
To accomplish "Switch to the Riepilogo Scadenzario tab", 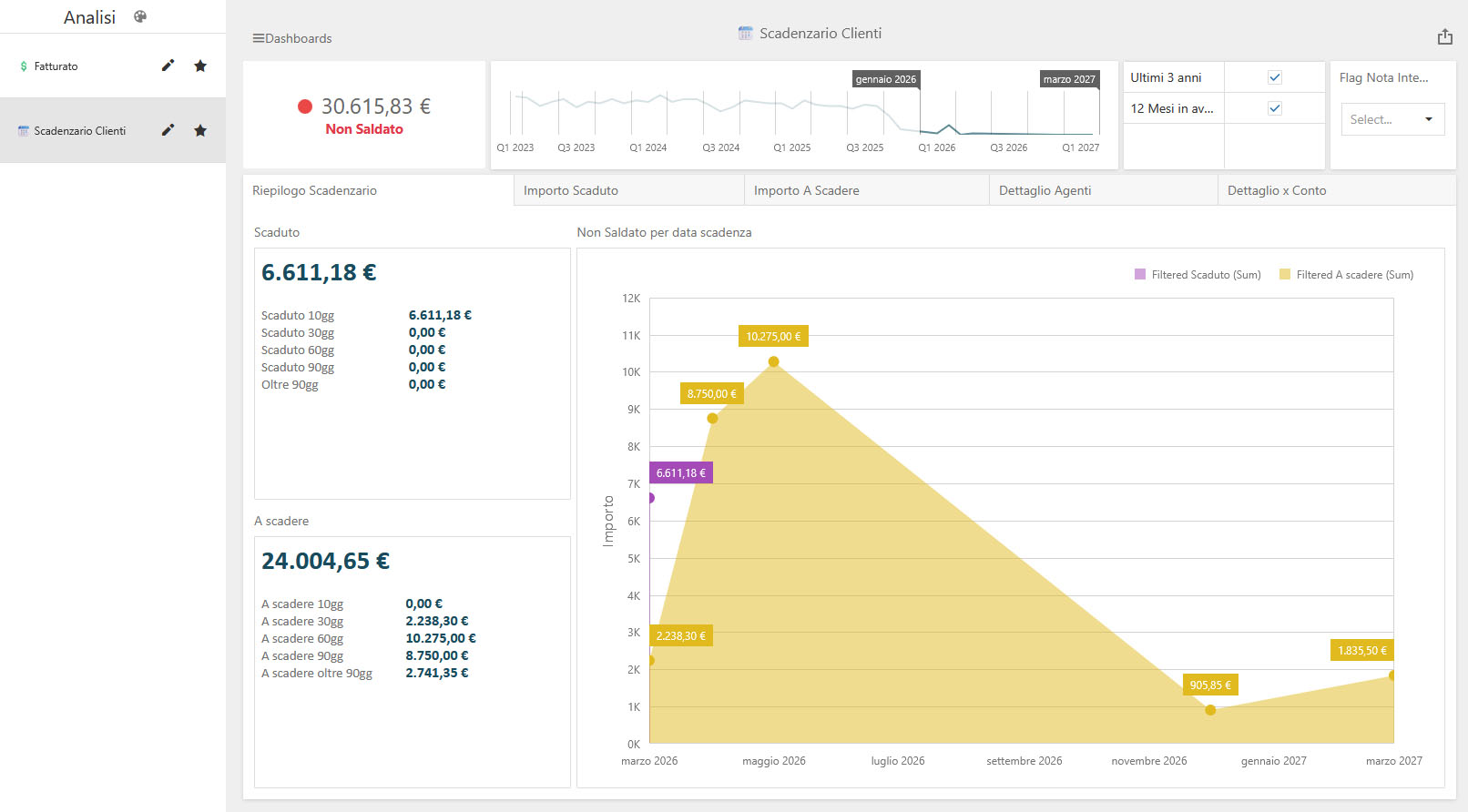I will pyautogui.click(x=378, y=190).
